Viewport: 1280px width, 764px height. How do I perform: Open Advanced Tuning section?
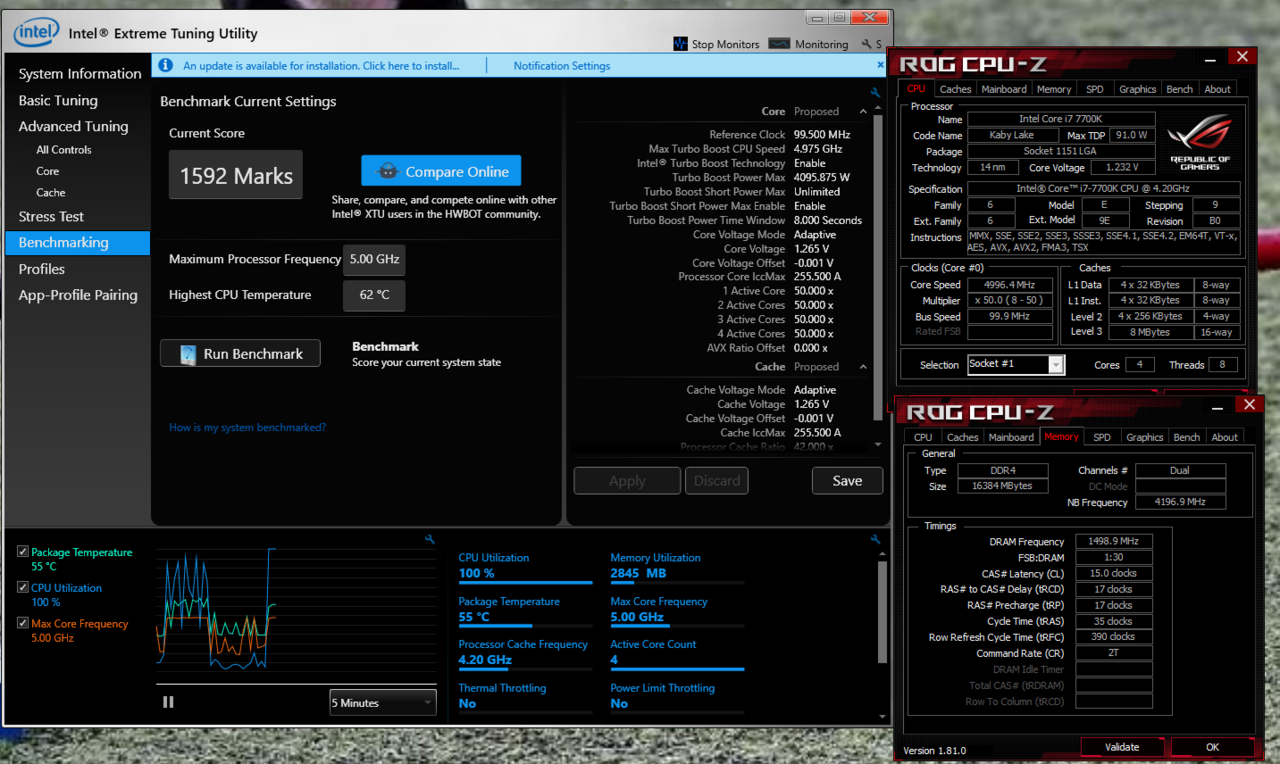point(73,127)
